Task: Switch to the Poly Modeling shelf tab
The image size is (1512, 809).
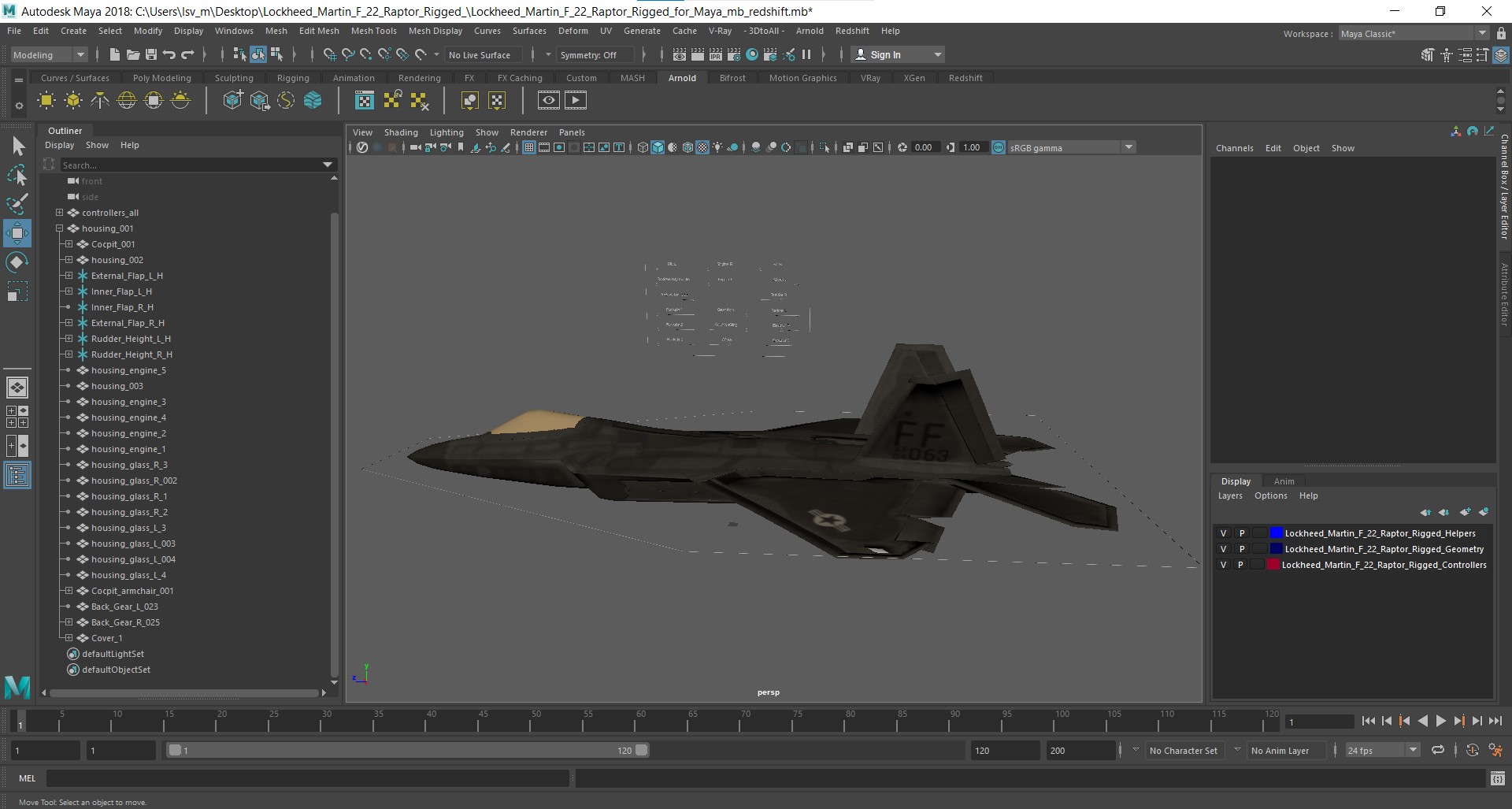Action: [x=161, y=78]
